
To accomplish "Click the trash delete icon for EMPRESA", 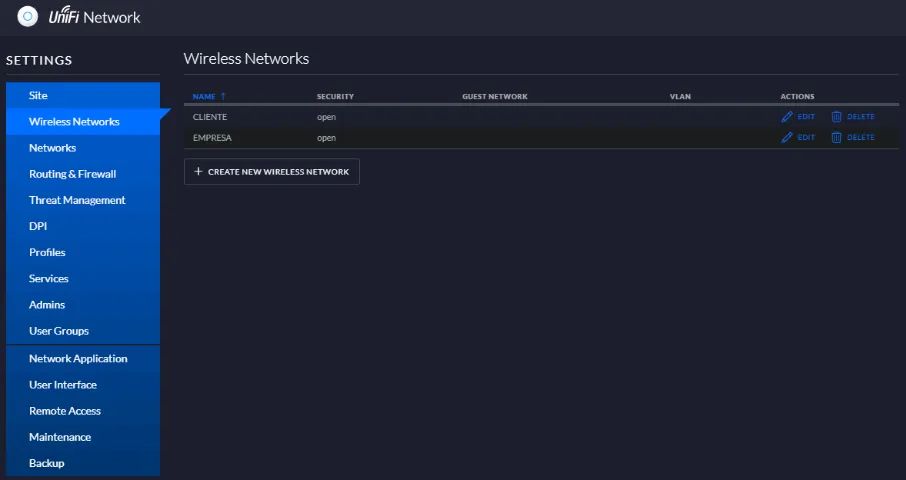I will click(836, 138).
